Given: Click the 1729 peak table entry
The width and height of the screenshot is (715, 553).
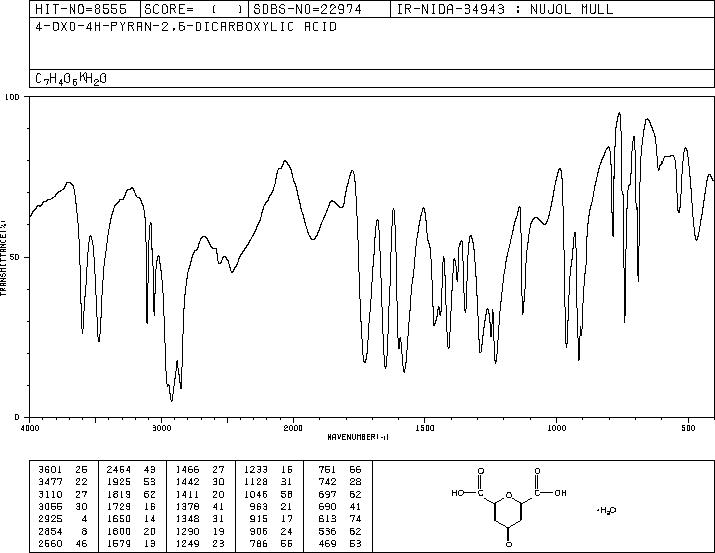Looking at the screenshot, I should [131, 506].
